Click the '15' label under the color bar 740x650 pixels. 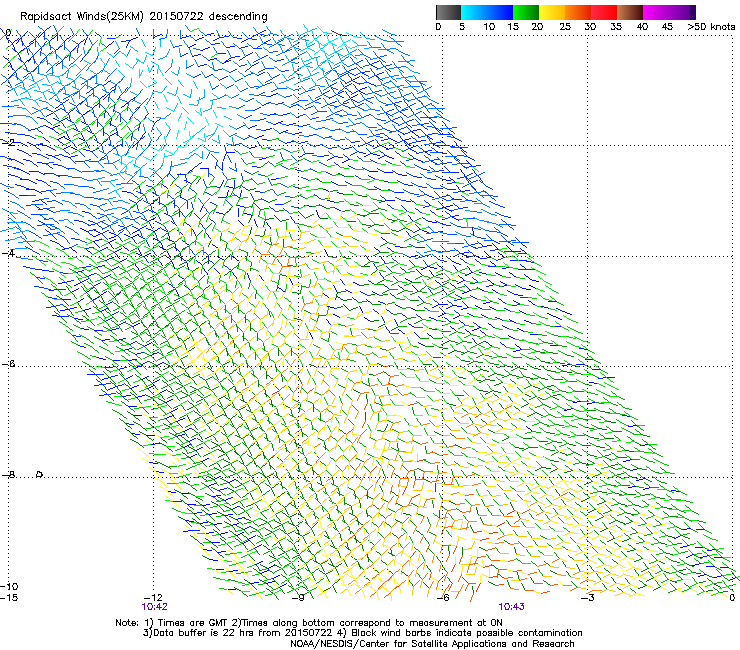pos(513,27)
